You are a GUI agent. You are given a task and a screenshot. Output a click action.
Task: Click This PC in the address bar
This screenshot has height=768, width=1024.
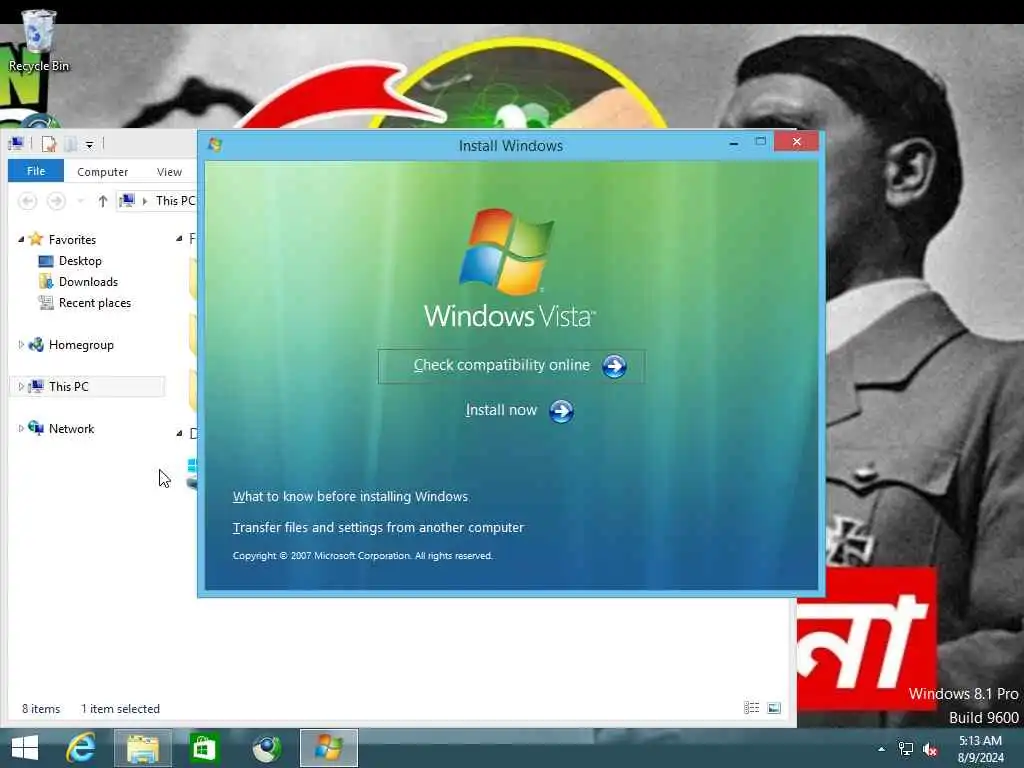click(175, 200)
